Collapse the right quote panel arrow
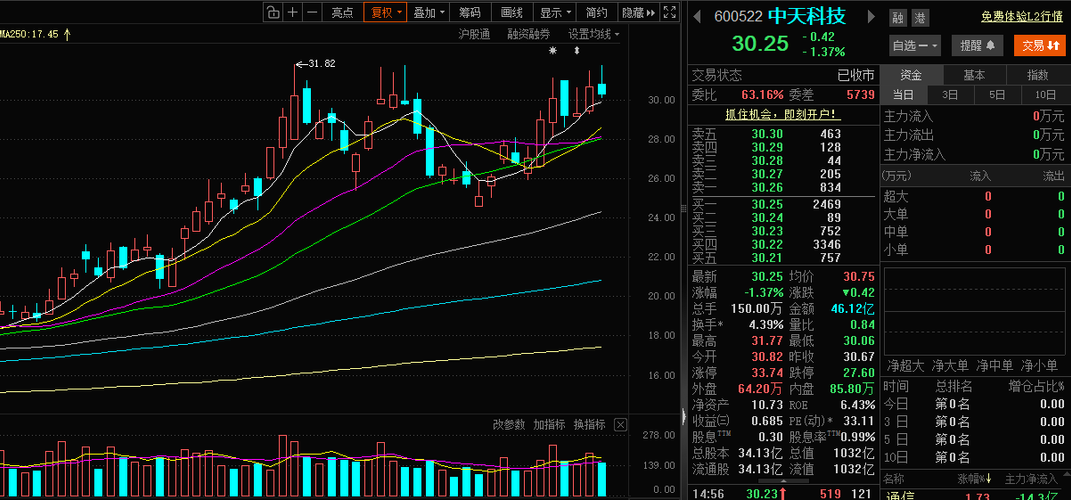 (684, 416)
